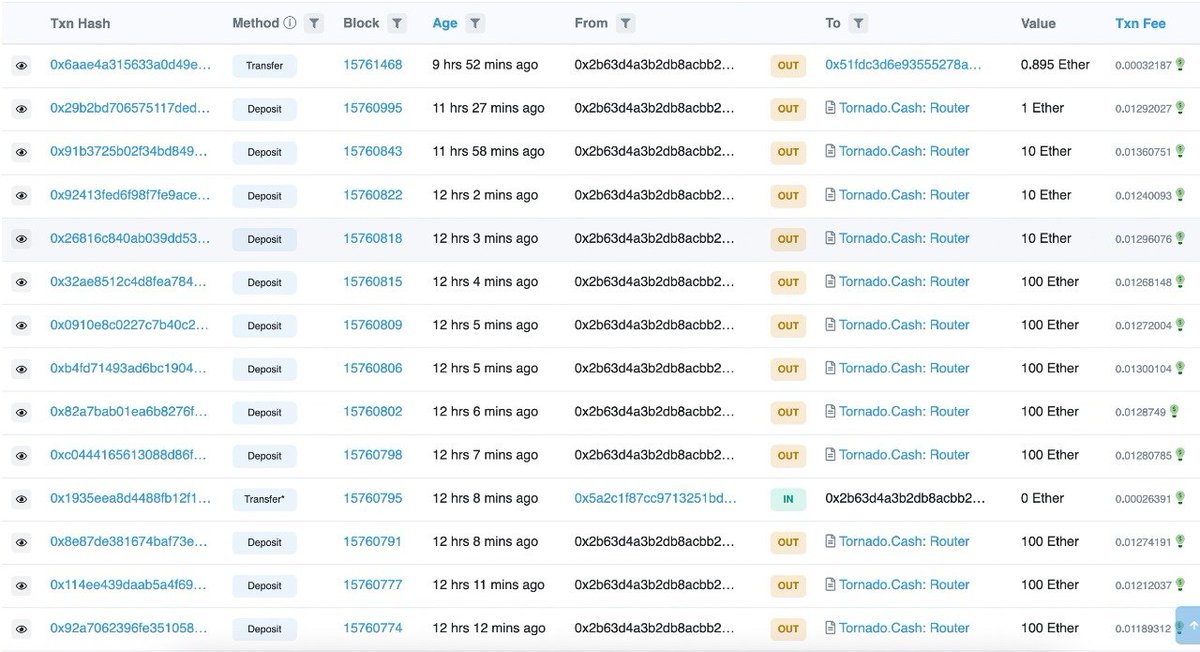Click eye icon on the Transfer* row
This screenshot has height=652, width=1200.
[x=21, y=499]
